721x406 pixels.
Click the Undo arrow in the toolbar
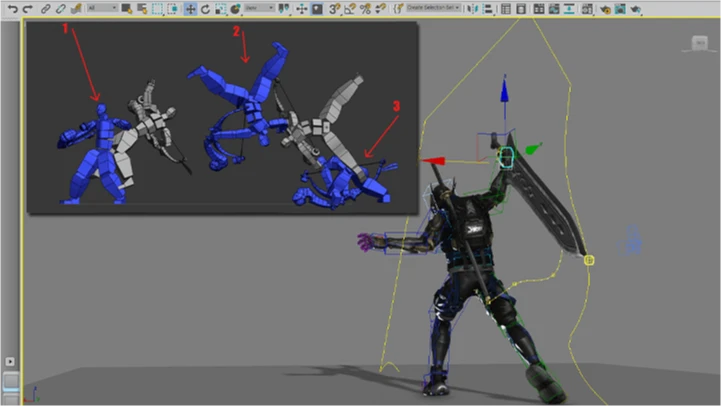pyautogui.click(x=12, y=9)
